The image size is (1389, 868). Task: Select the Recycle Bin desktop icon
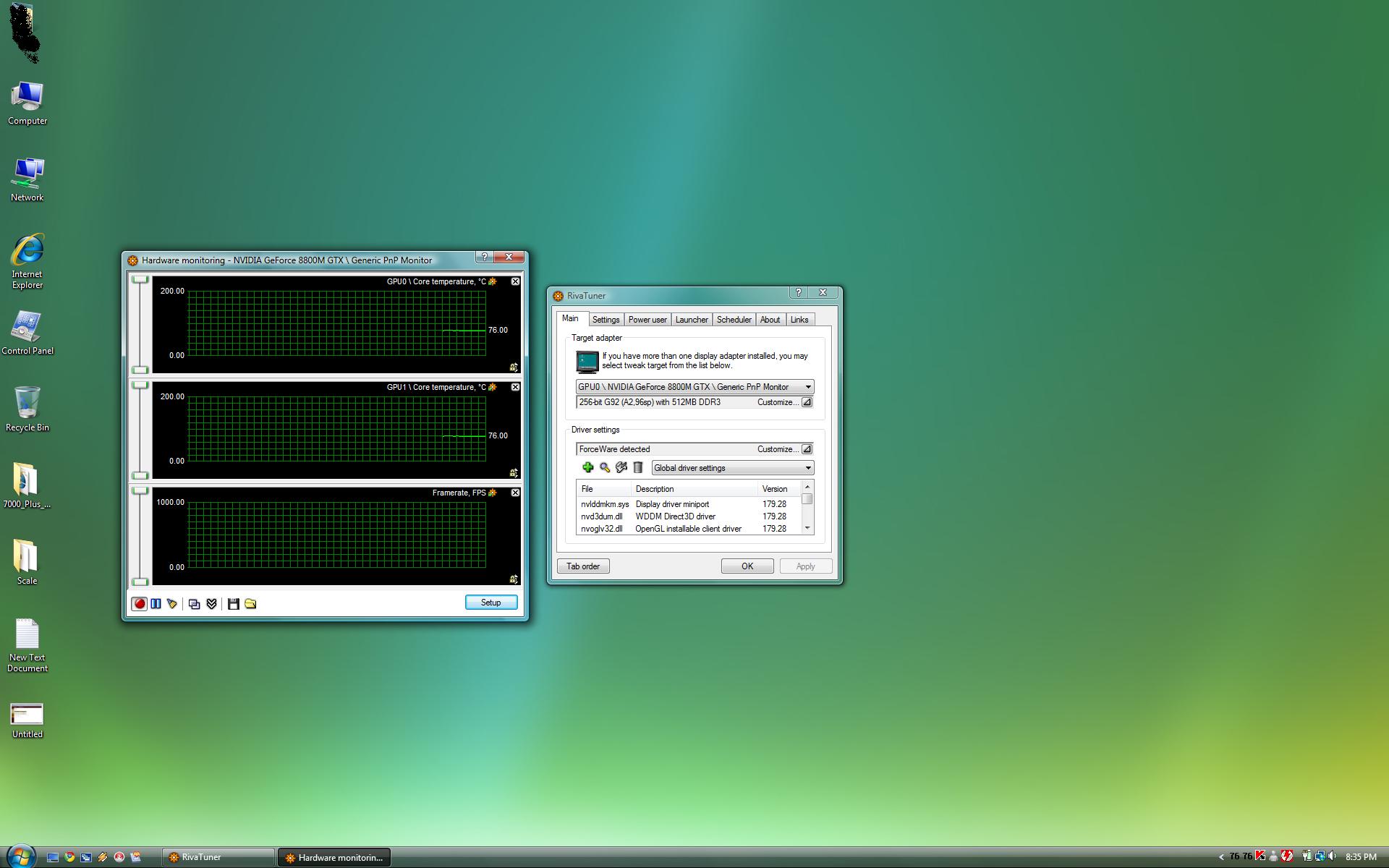pos(27,409)
